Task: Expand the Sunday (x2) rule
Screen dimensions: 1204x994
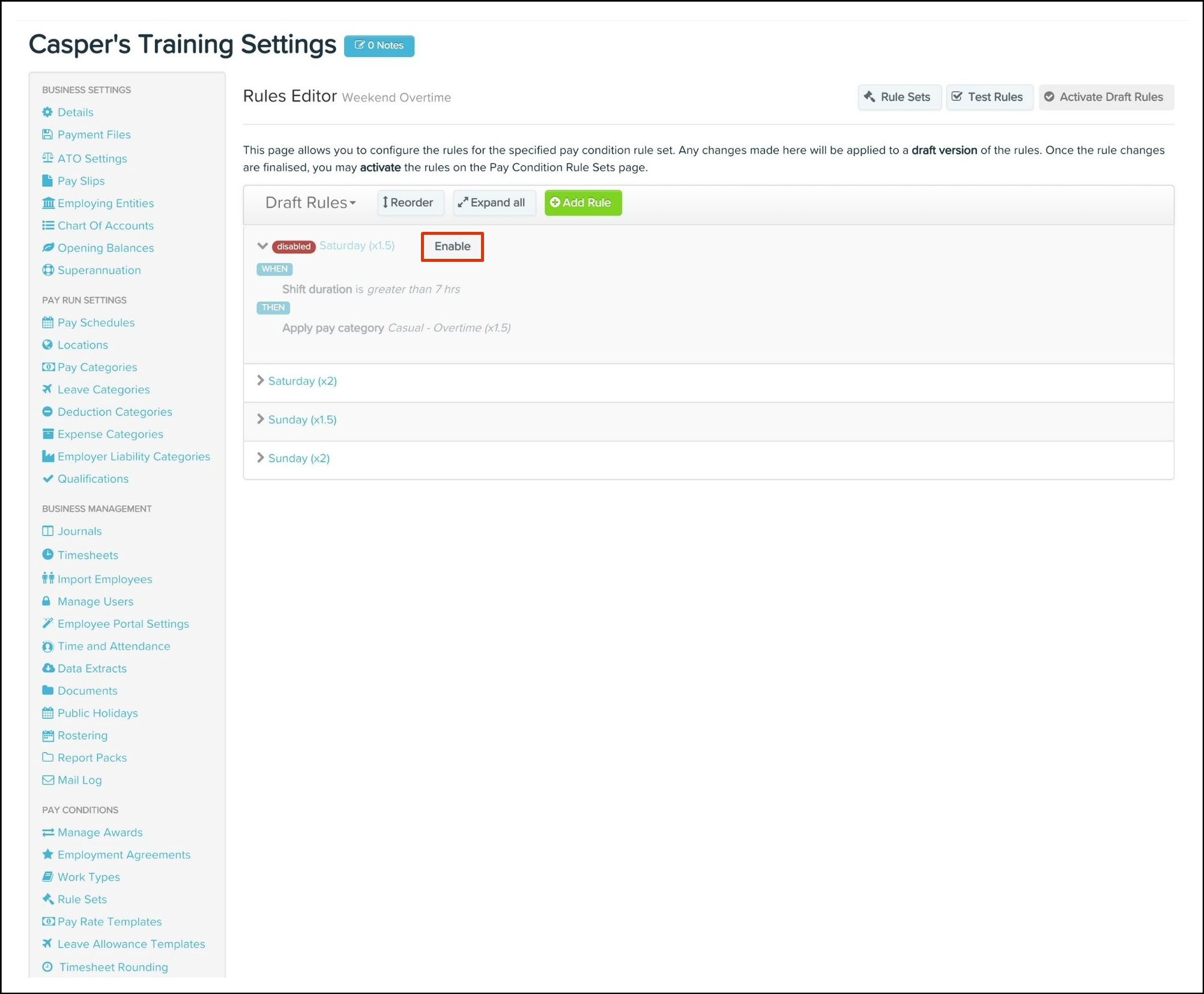Action: coord(298,458)
